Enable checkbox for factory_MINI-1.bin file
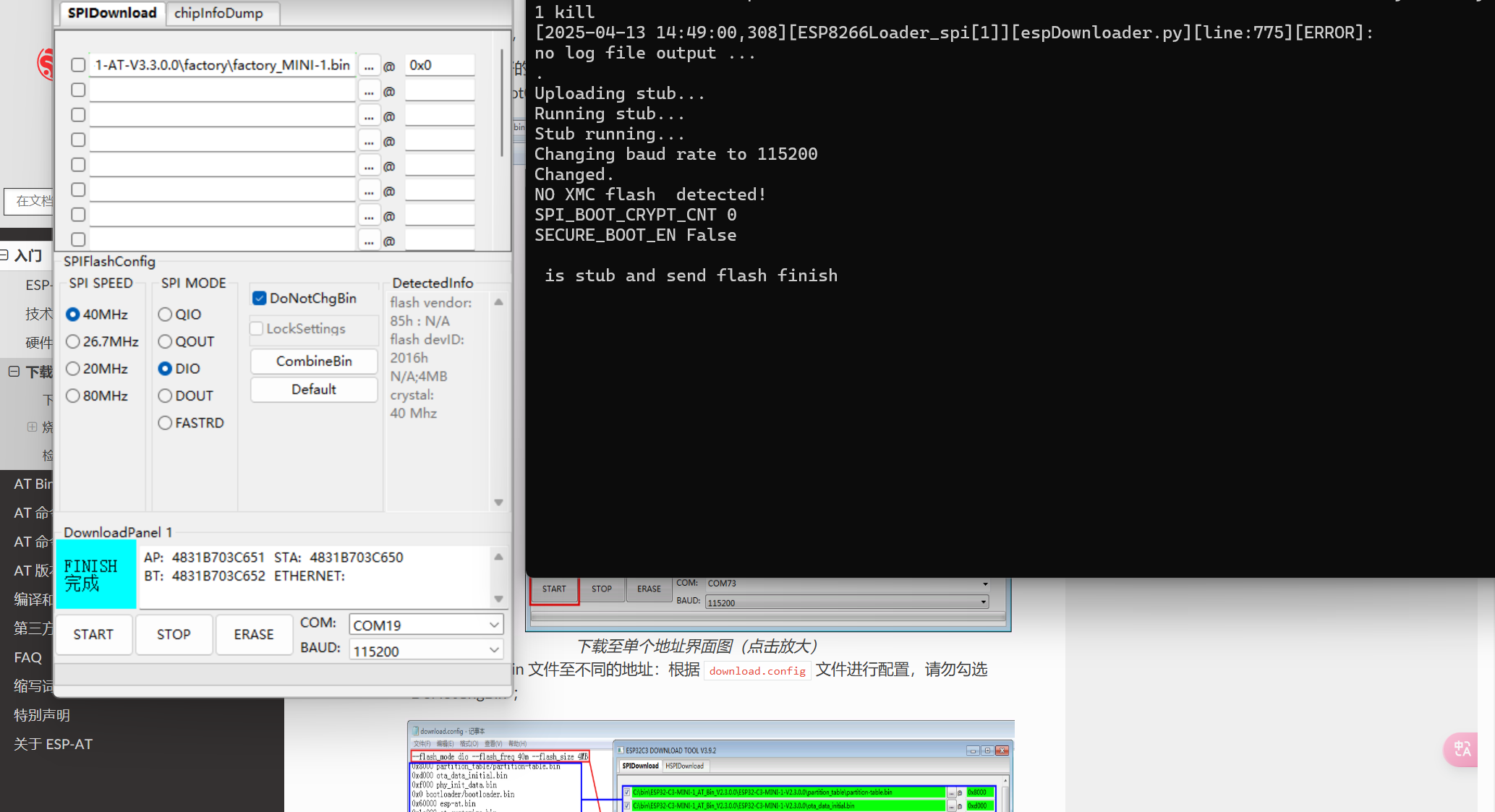 (78, 65)
